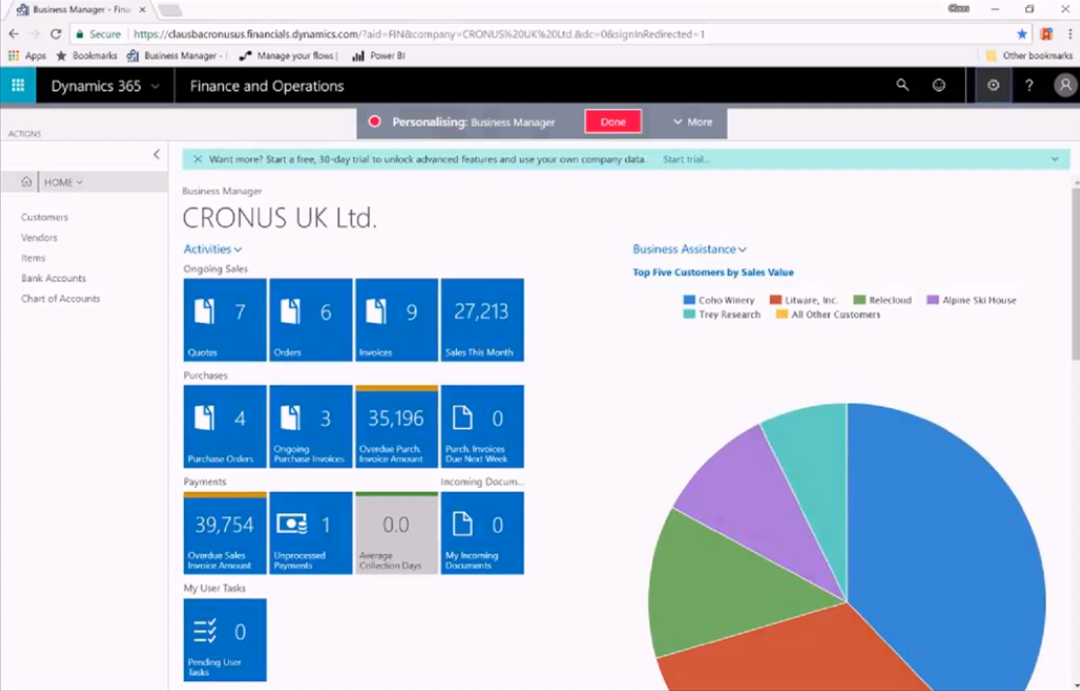Open the help question mark icon

[x=1029, y=85]
